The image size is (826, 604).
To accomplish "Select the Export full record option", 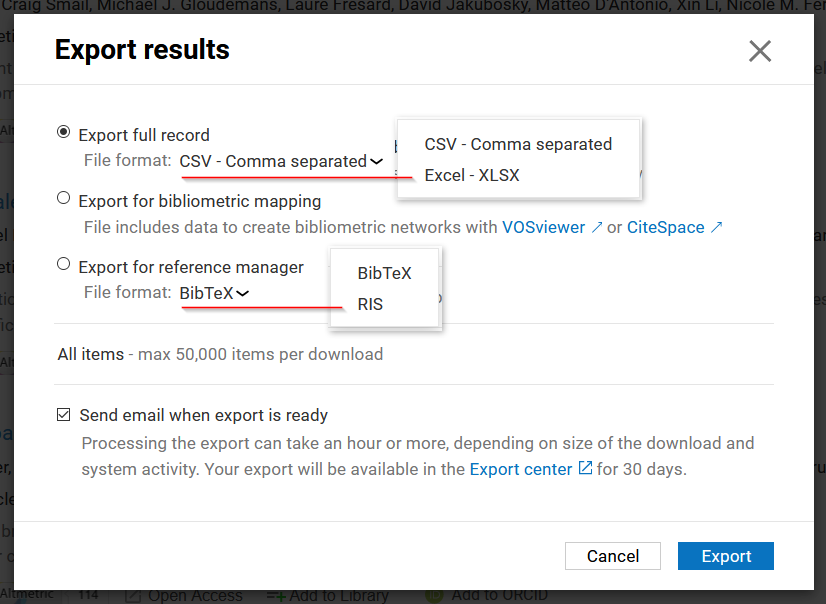I will pos(64,132).
